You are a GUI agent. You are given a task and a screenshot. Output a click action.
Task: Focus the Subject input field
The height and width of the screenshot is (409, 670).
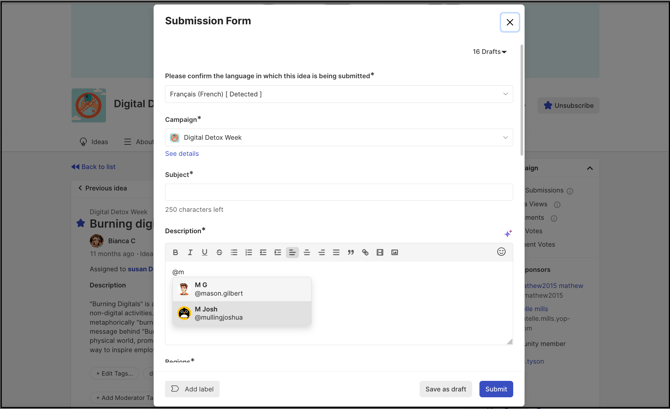339,192
